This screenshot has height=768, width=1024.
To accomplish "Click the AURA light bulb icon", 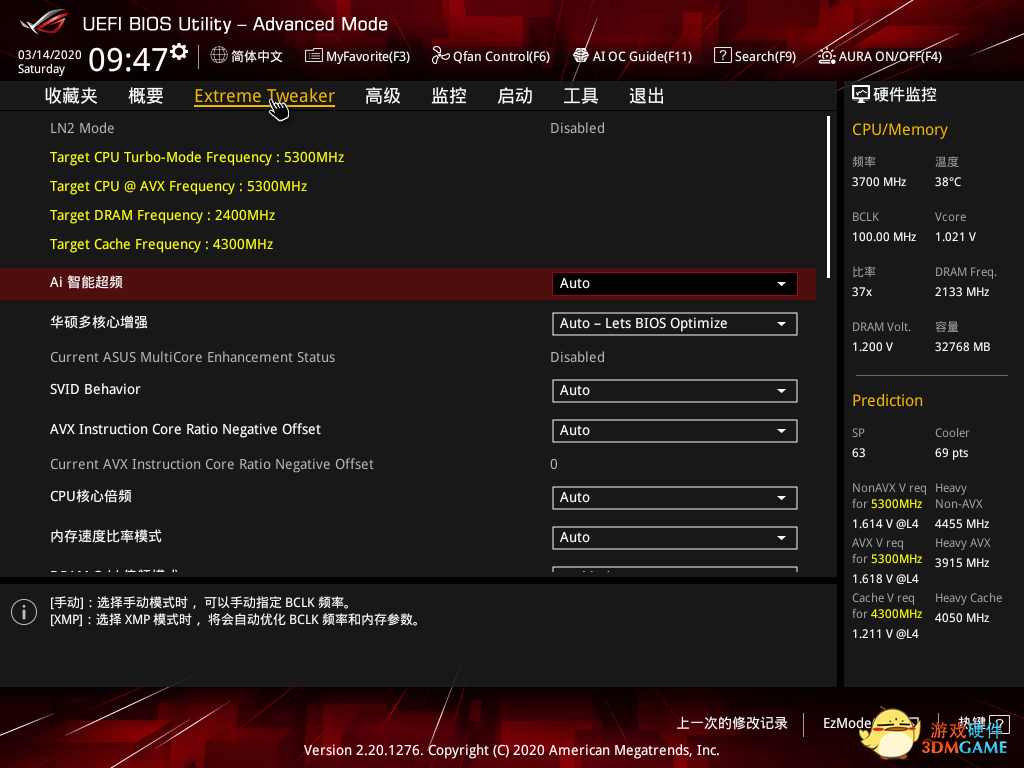I will pos(826,56).
